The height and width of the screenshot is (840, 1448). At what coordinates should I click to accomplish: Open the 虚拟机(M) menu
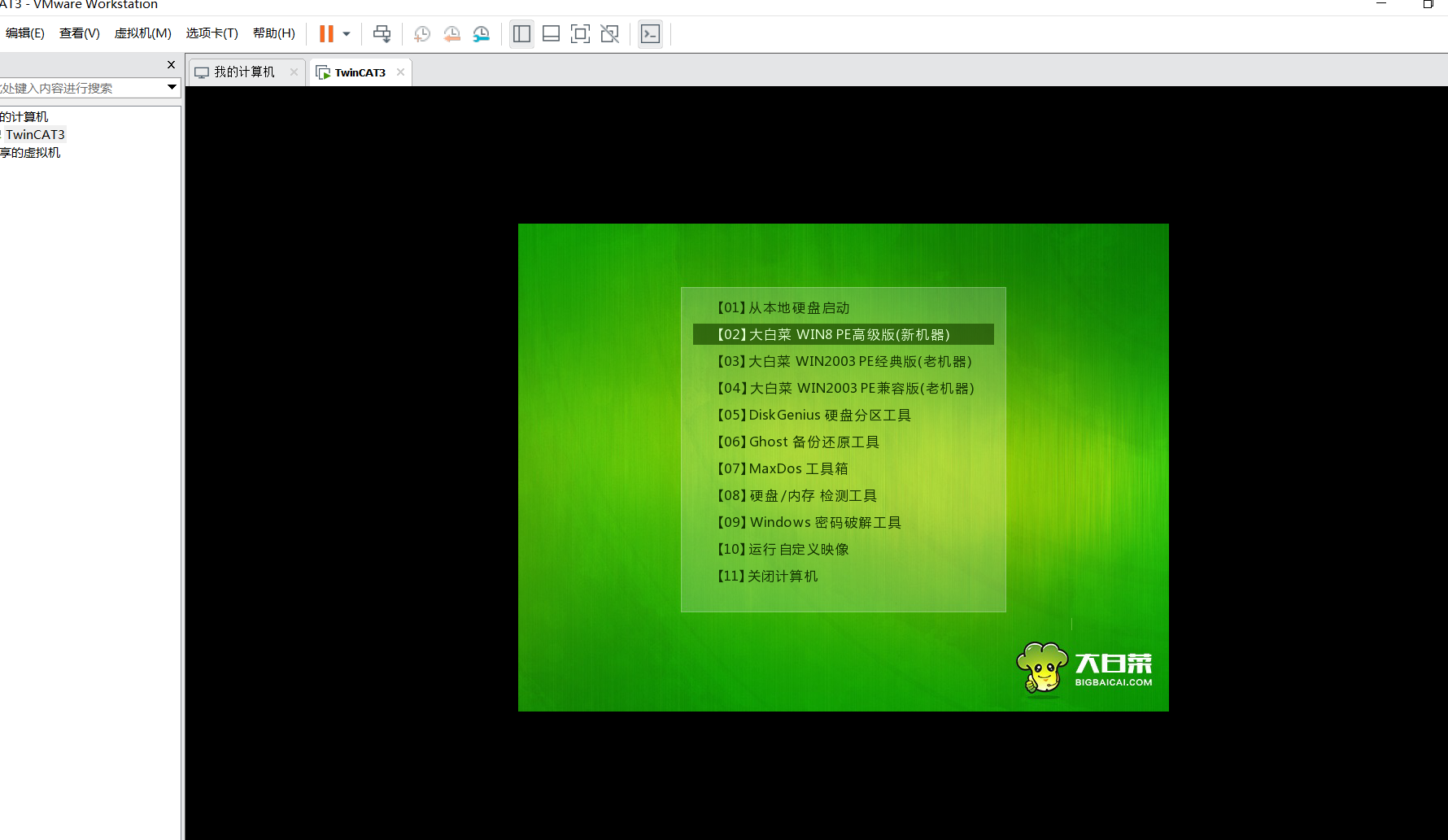pyautogui.click(x=142, y=33)
